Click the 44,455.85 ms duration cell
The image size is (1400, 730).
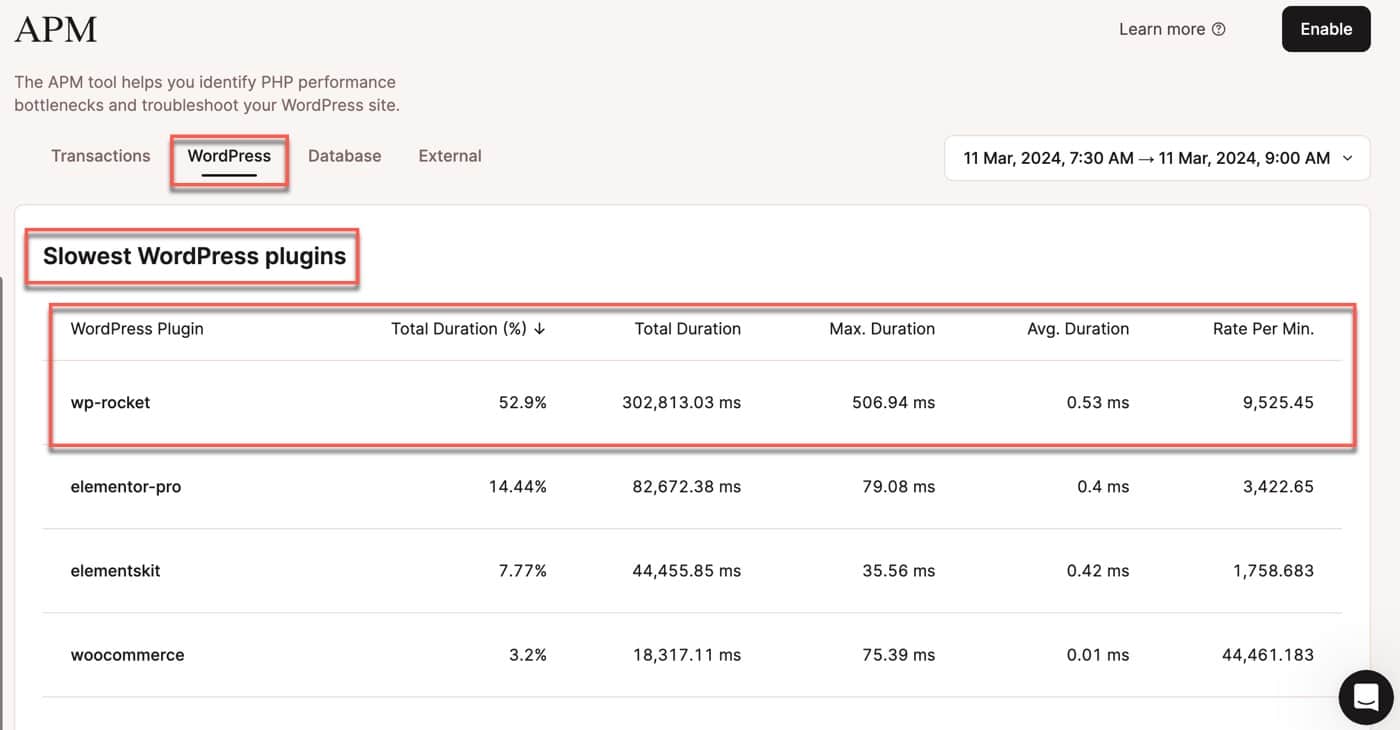coord(685,571)
